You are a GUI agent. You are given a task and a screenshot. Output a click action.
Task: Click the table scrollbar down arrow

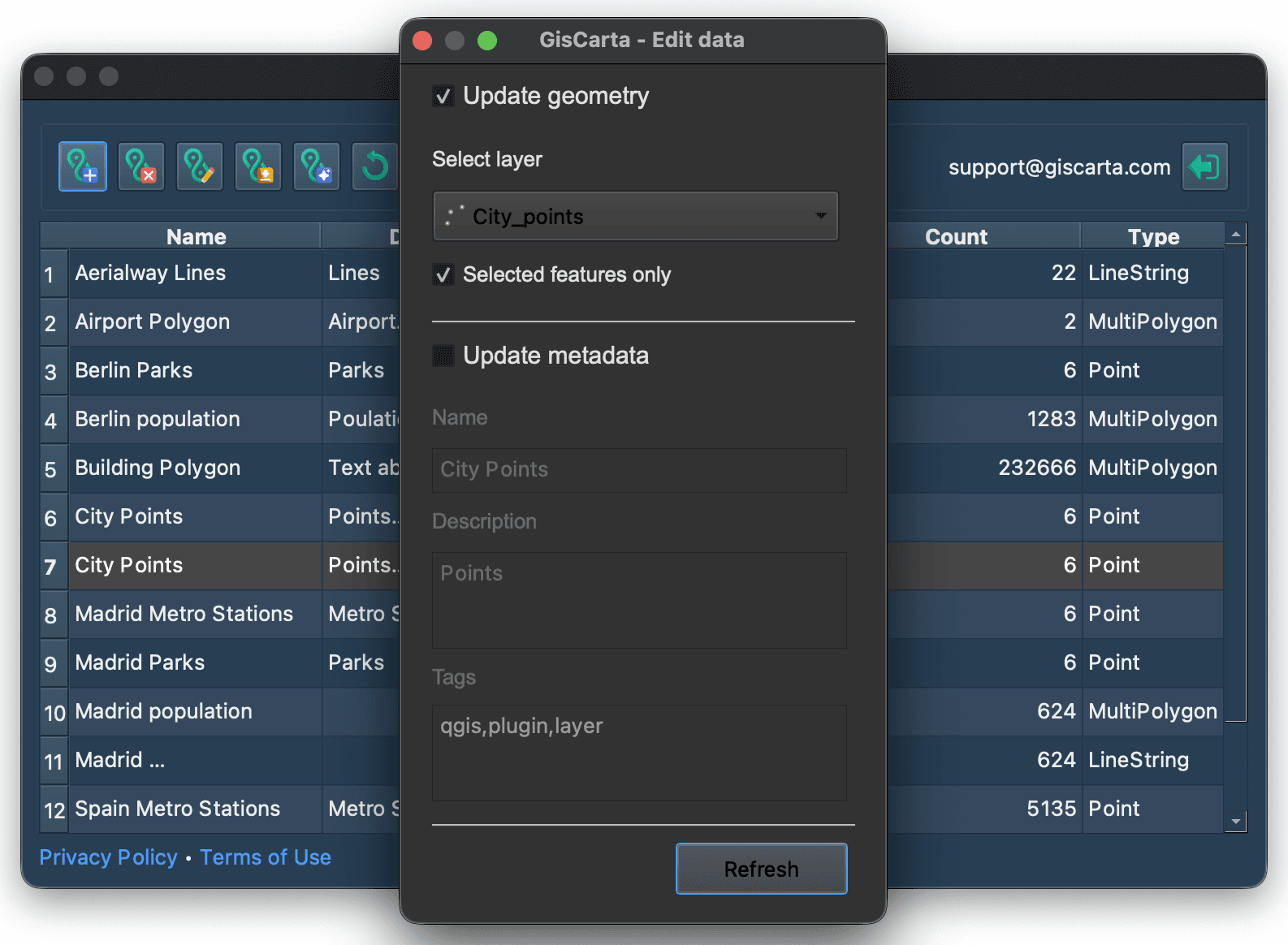(x=1235, y=822)
